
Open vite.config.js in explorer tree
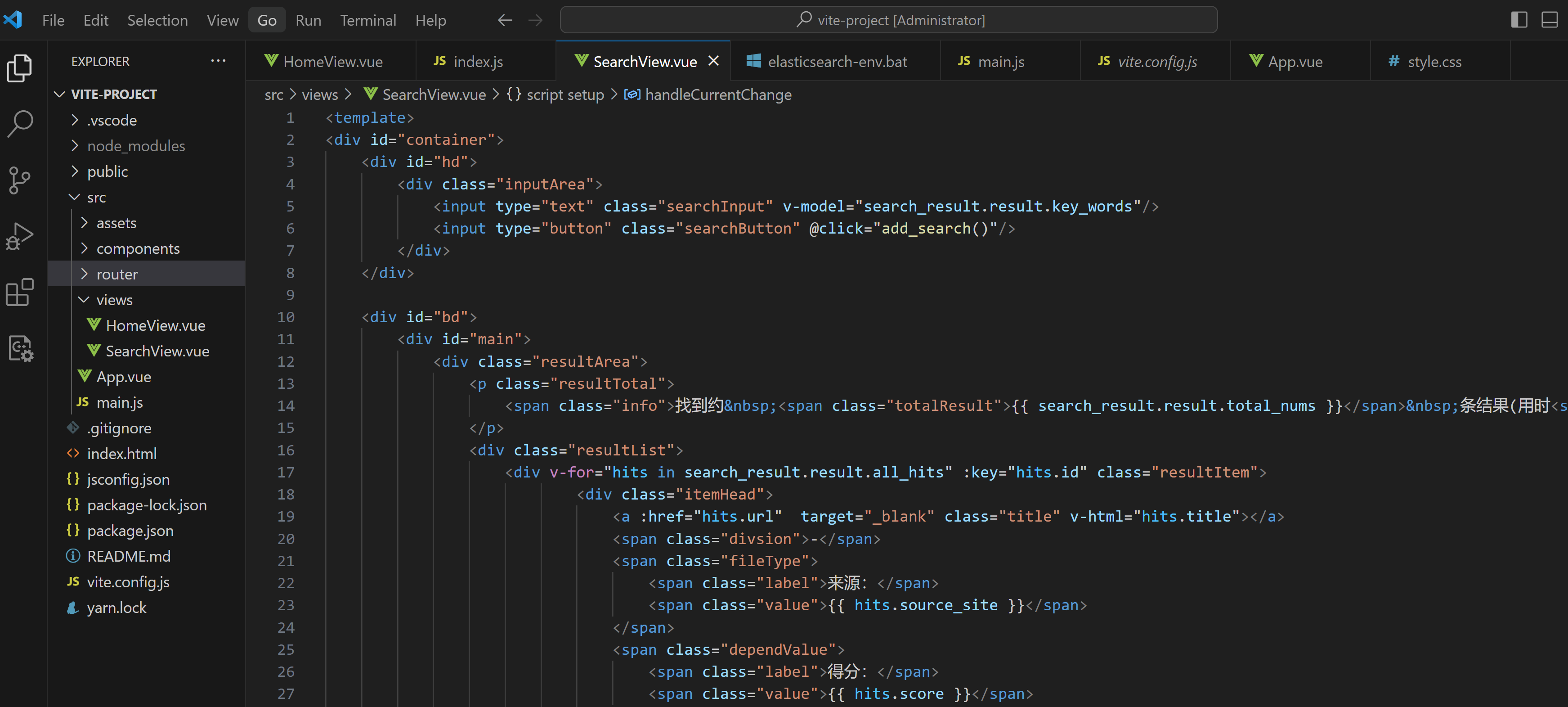[x=146, y=581]
